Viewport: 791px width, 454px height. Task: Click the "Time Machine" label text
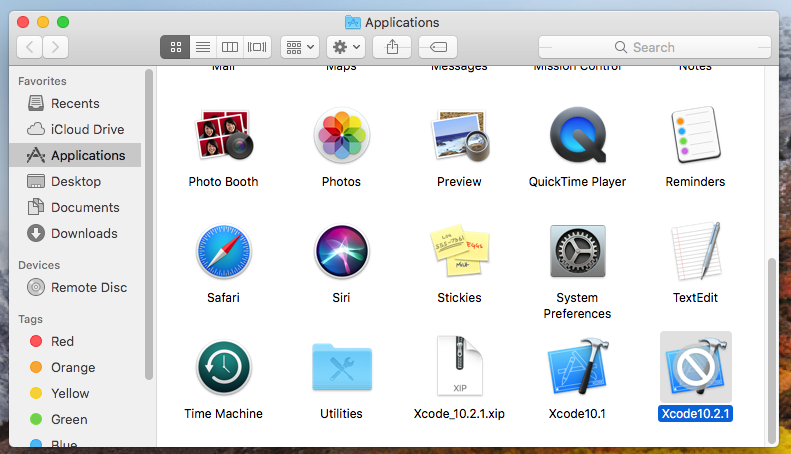click(x=223, y=414)
